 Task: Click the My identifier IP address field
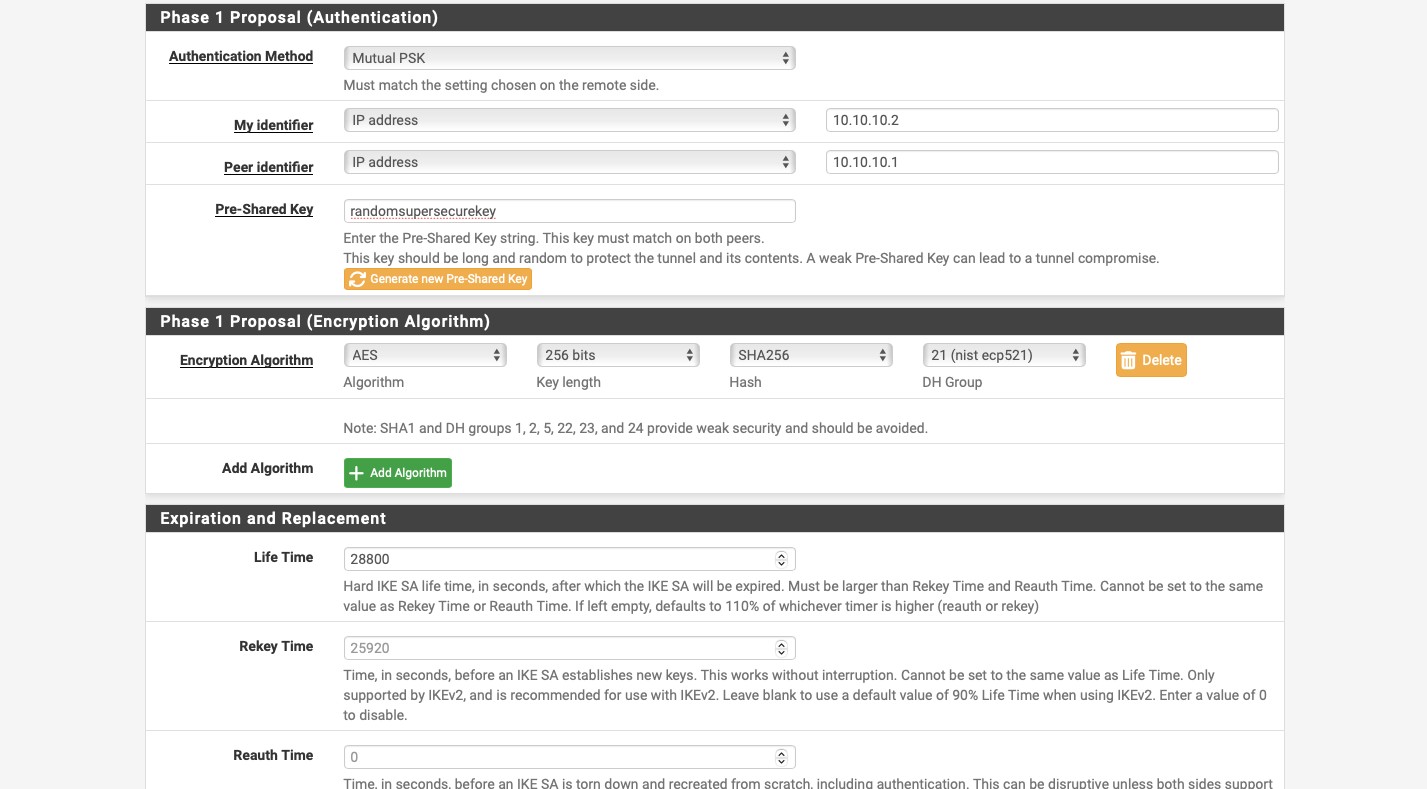click(x=1051, y=120)
